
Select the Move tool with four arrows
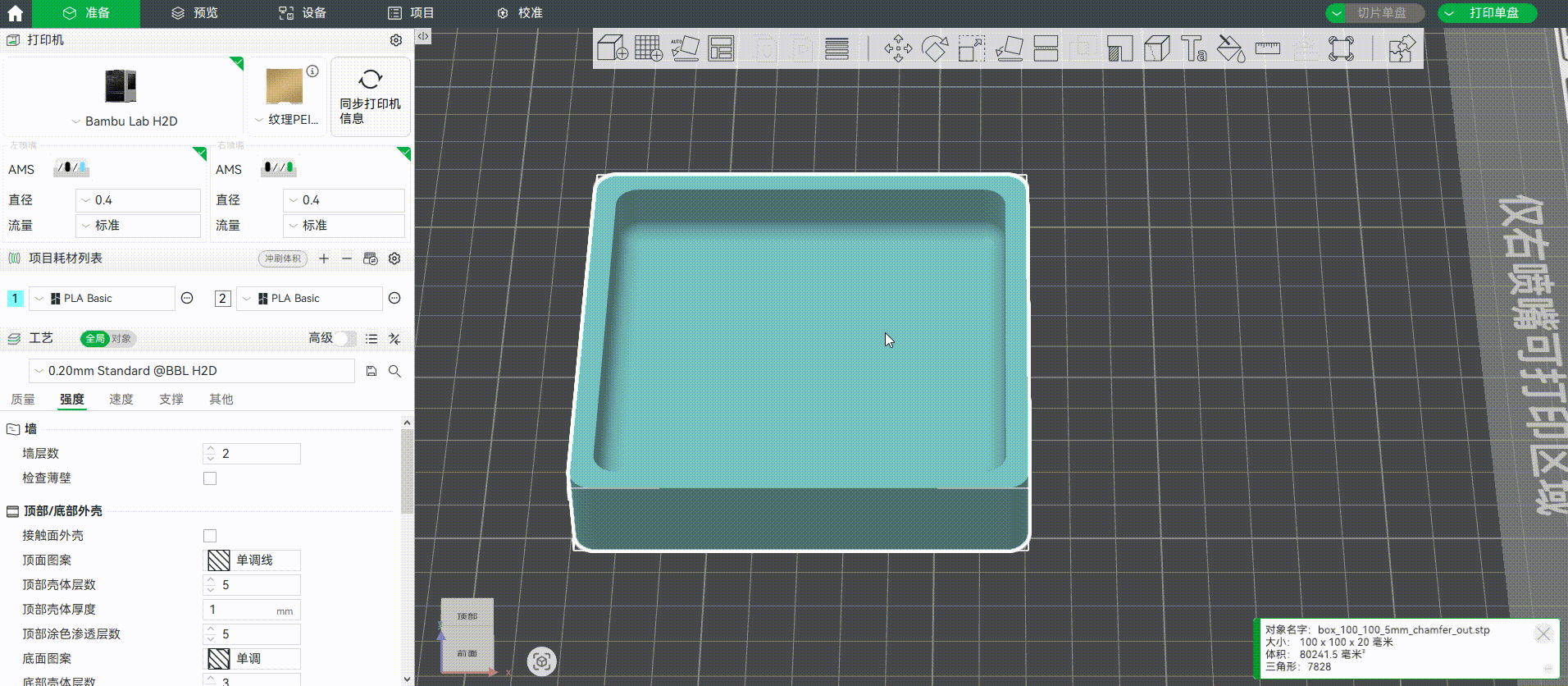898,48
